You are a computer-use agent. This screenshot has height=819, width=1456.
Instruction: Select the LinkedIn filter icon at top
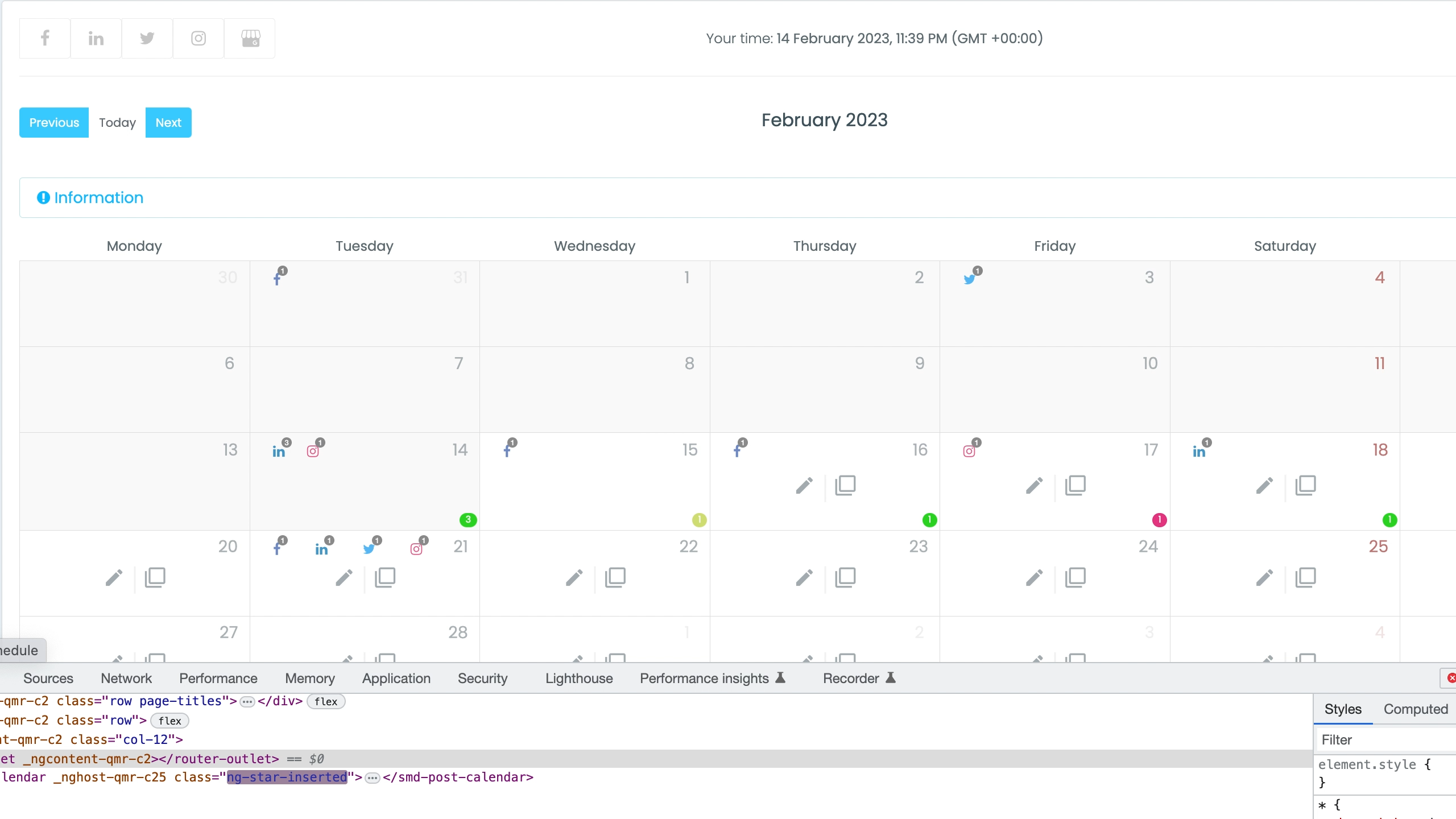[96, 38]
